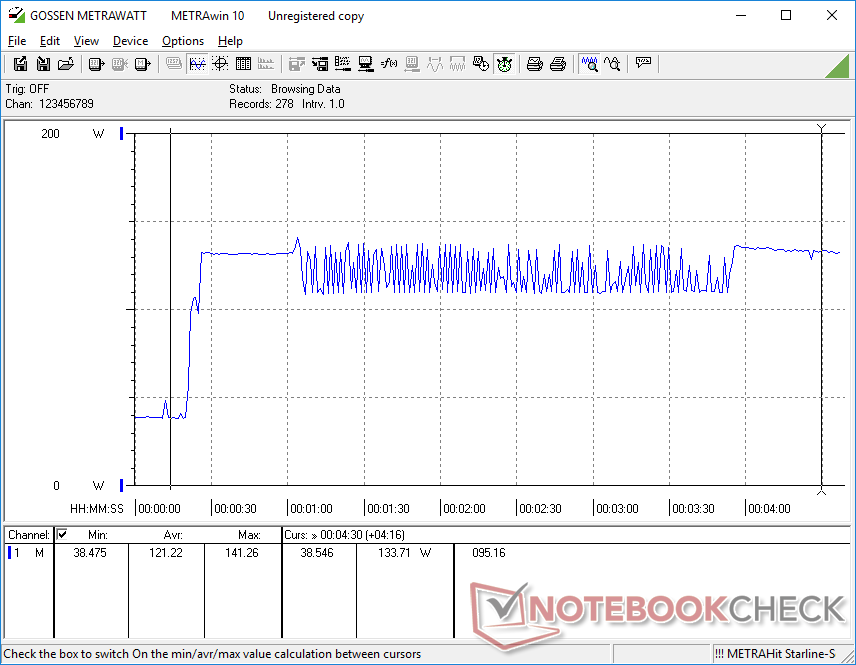Click the first save (floppy disk) toolbar icon
The image size is (856, 665).
tap(20, 64)
